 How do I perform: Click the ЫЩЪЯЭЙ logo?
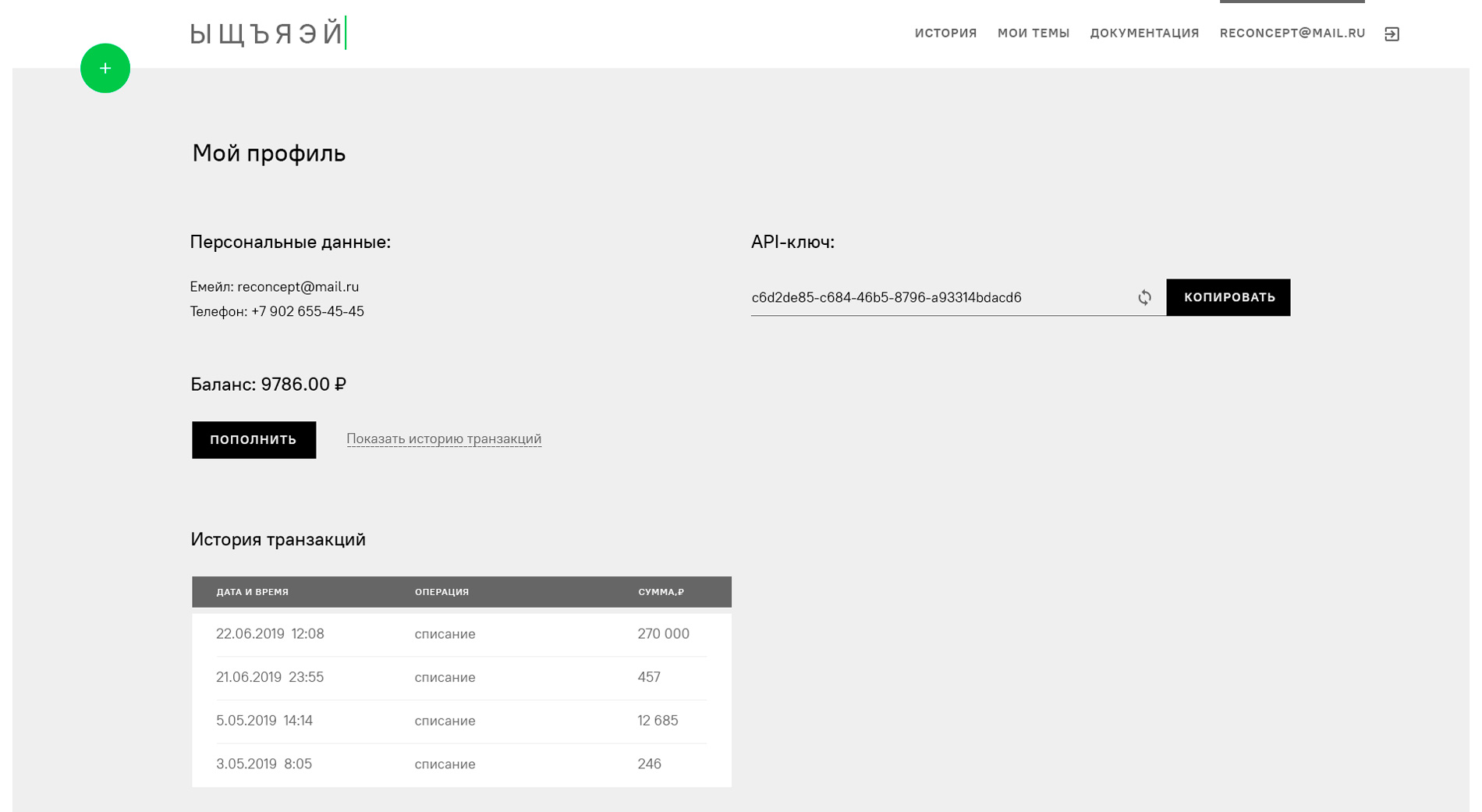267,34
